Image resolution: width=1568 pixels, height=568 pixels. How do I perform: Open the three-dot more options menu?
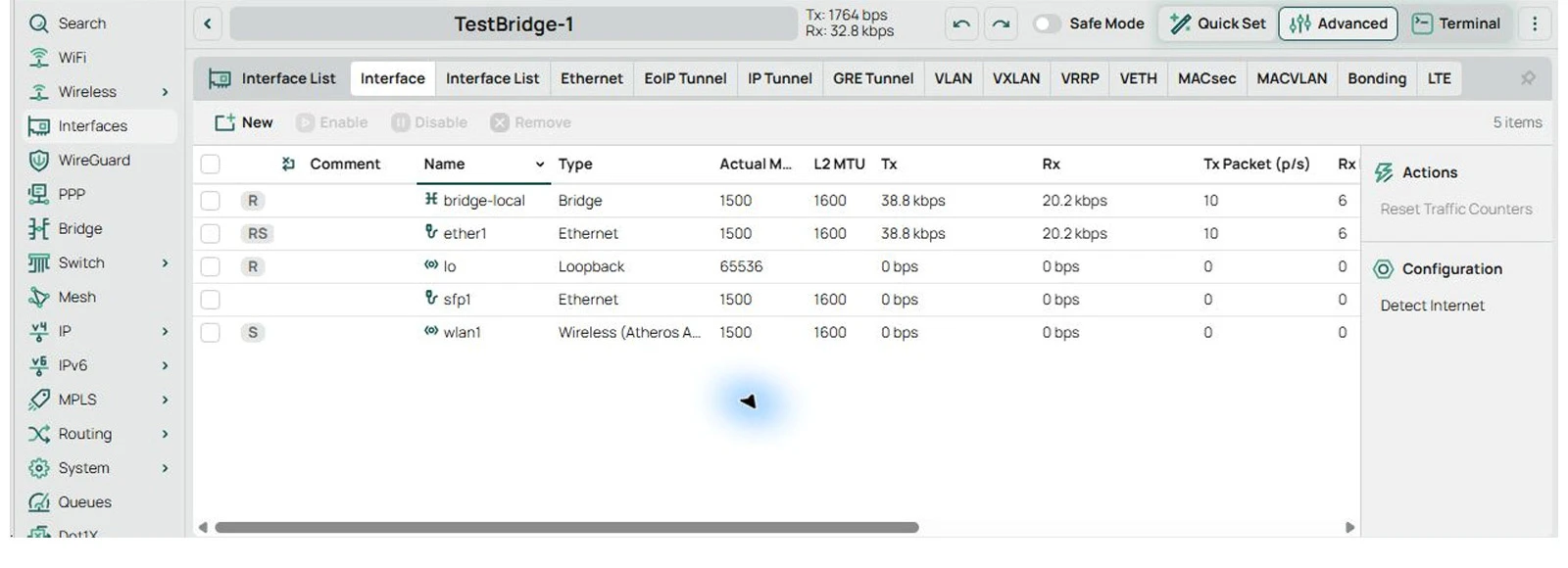coord(1535,24)
